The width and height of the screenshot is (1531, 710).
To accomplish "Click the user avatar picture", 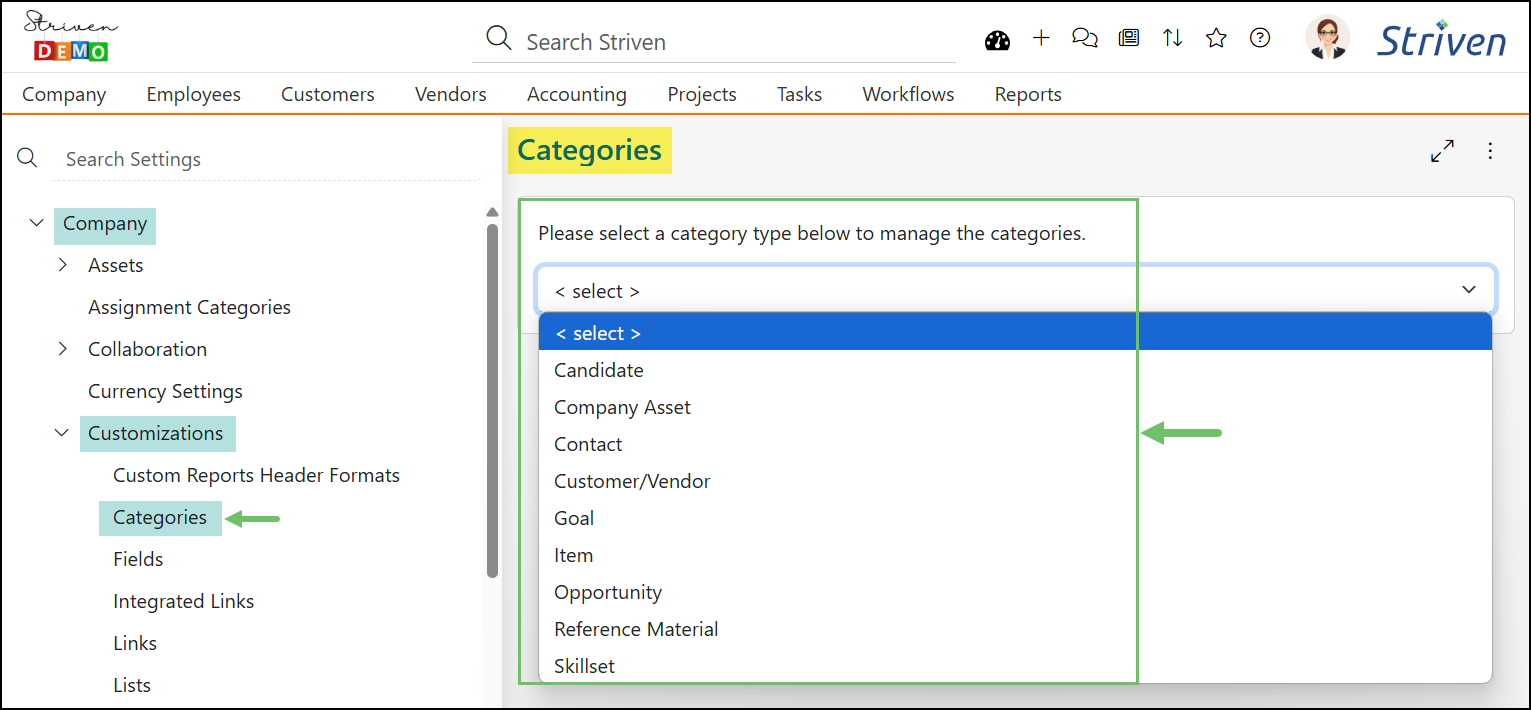I will click(x=1328, y=38).
